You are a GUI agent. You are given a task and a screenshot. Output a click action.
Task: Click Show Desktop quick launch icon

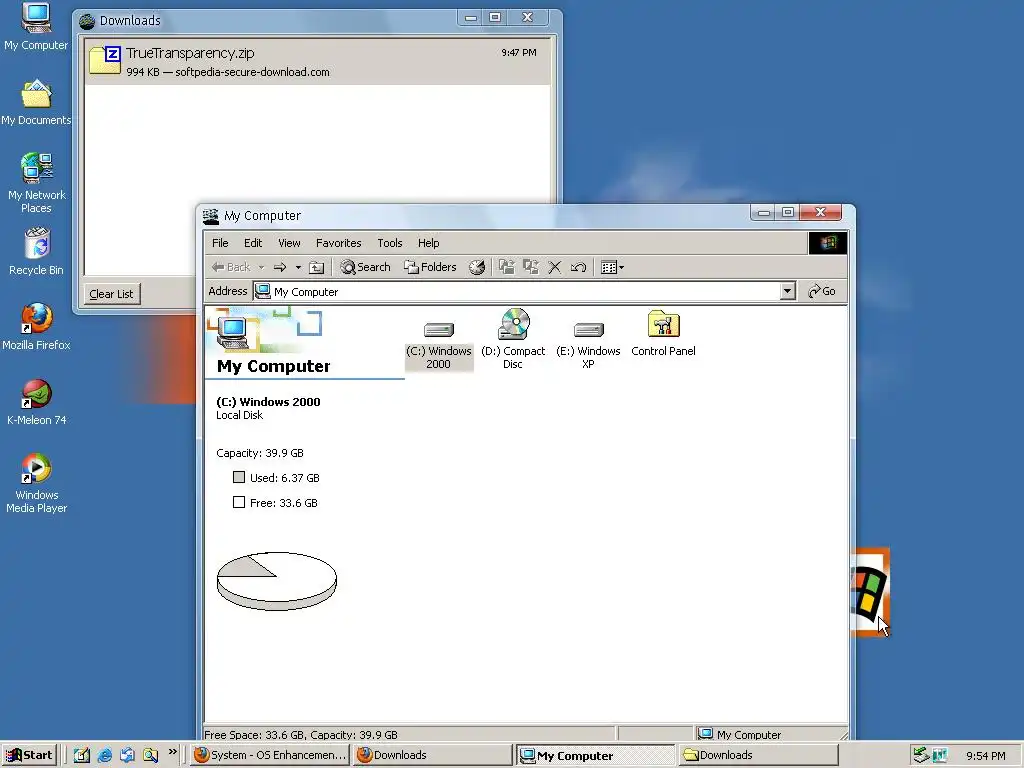pyautogui.click(x=82, y=755)
